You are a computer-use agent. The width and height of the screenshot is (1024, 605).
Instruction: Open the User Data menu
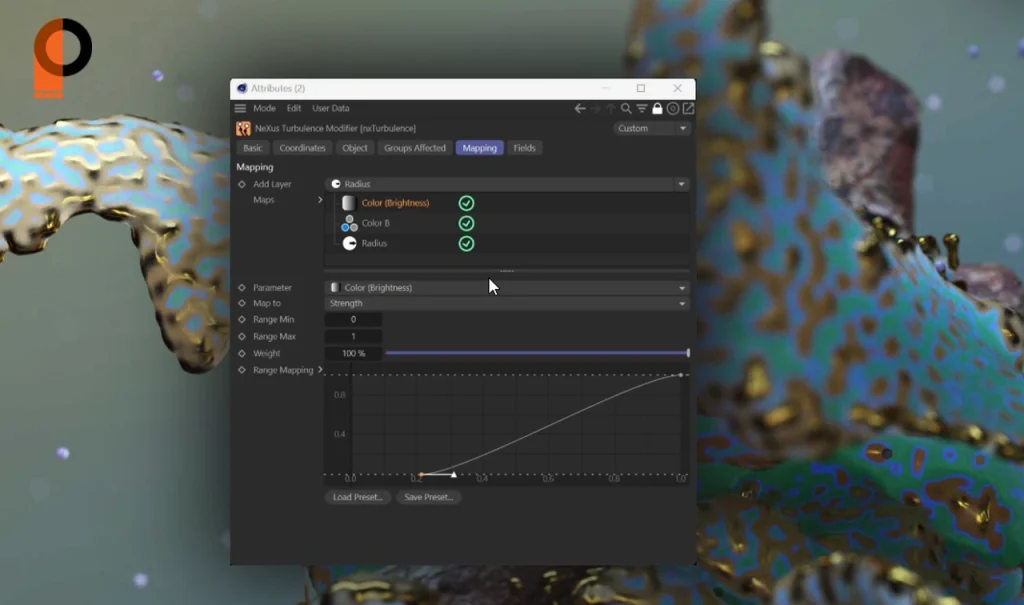pyautogui.click(x=331, y=108)
